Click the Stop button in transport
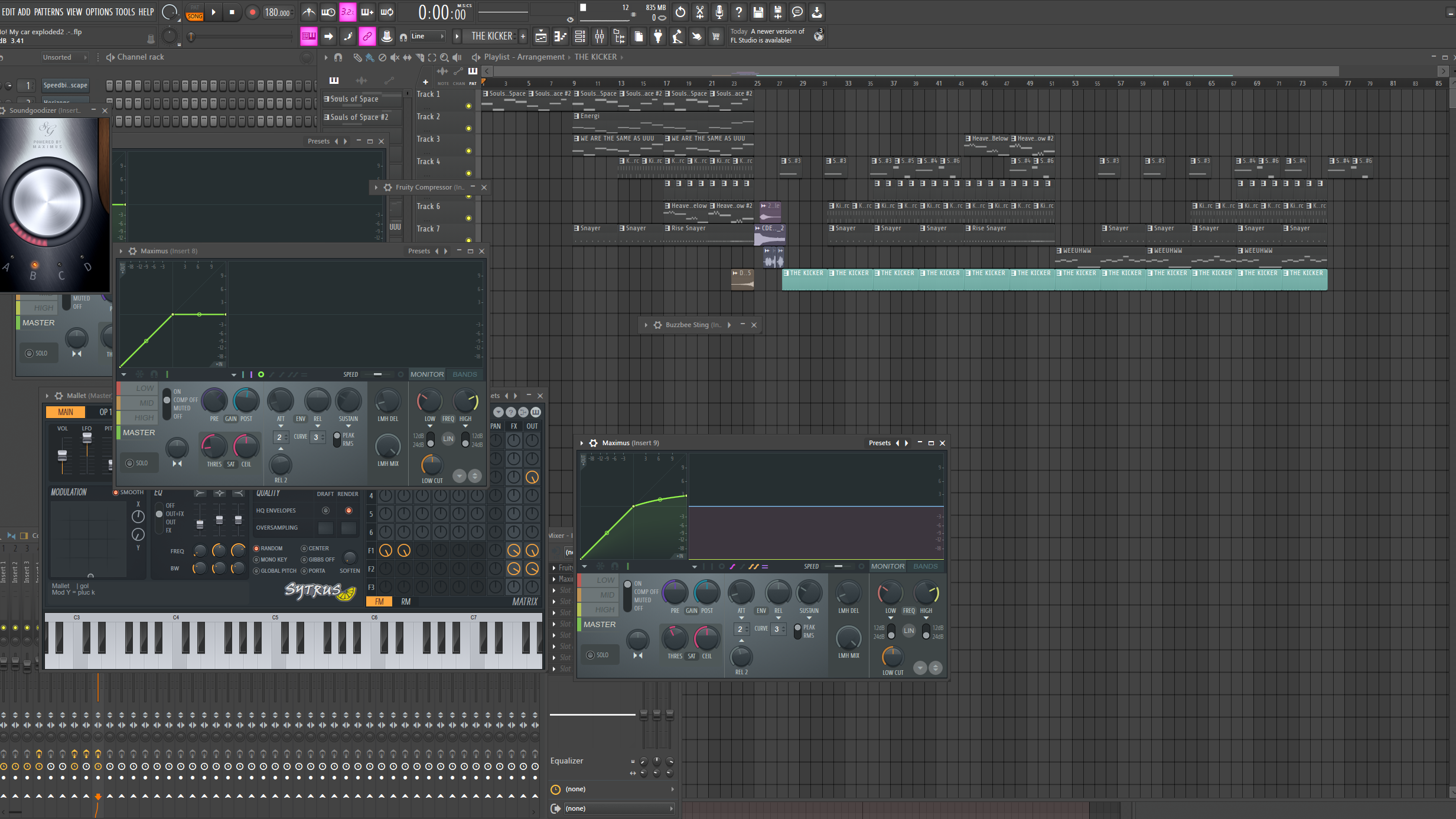The width and height of the screenshot is (1456, 819). [232, 12]
